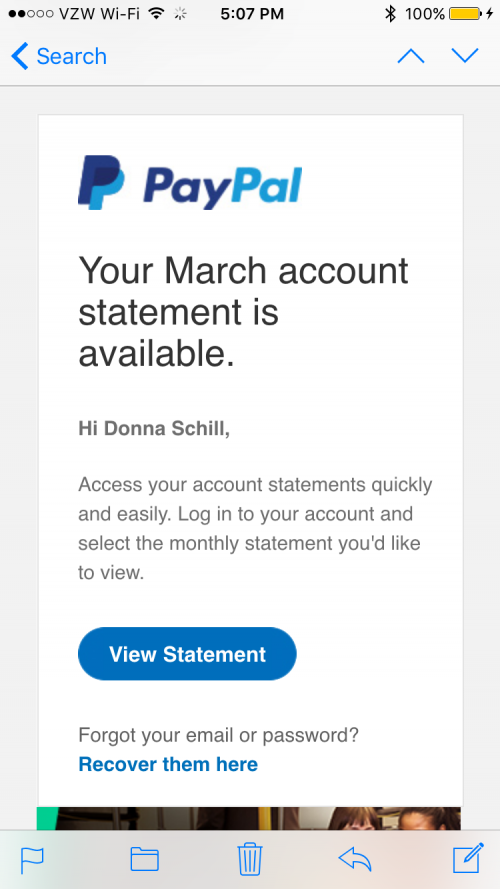
Task: Tap the March account statement headline
Action: 244,312
